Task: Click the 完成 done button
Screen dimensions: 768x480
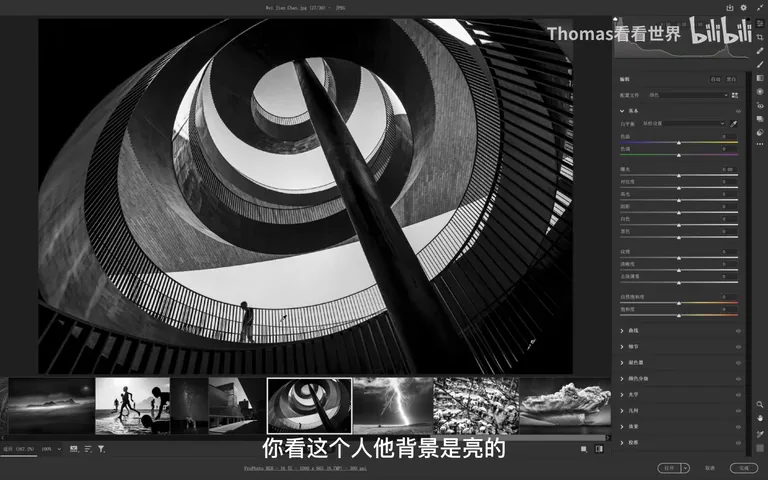Action: [x=744, y=468]
